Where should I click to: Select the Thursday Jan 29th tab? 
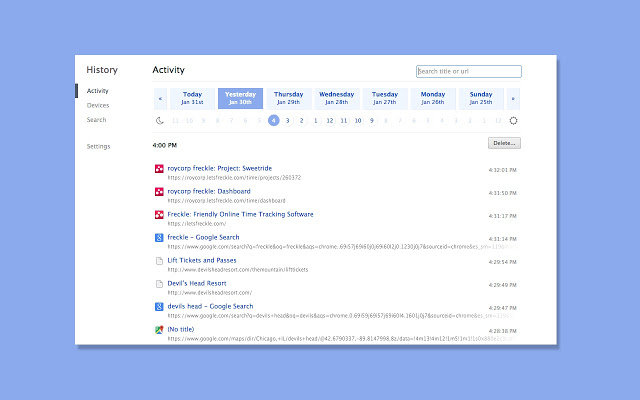288,98
